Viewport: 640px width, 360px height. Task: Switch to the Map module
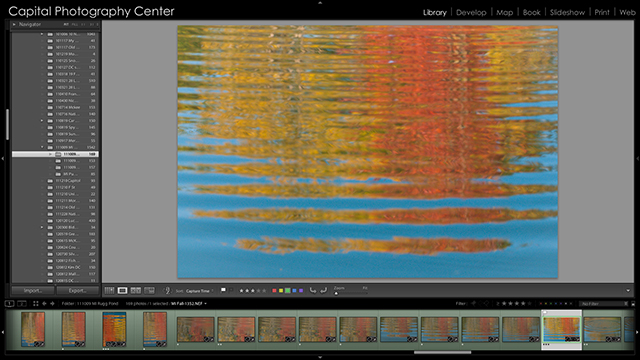point(504,12)
